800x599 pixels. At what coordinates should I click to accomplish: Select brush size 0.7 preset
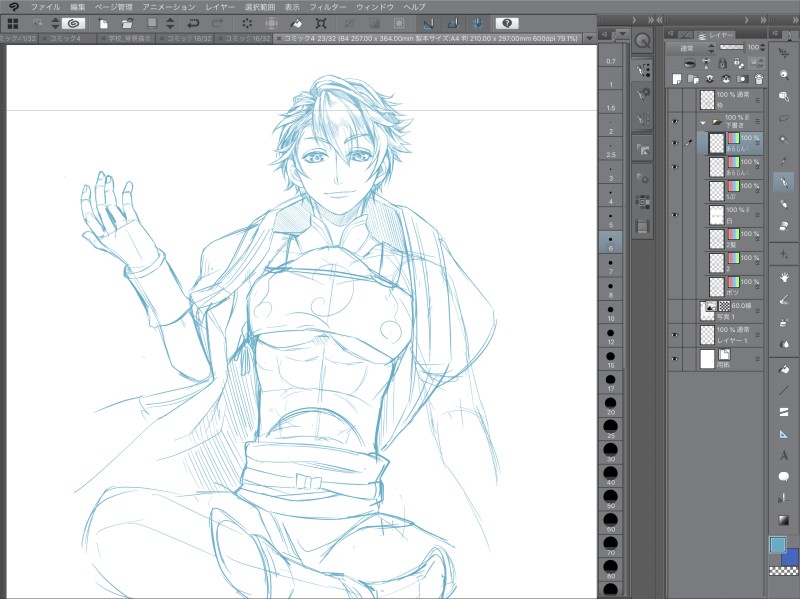611,56
